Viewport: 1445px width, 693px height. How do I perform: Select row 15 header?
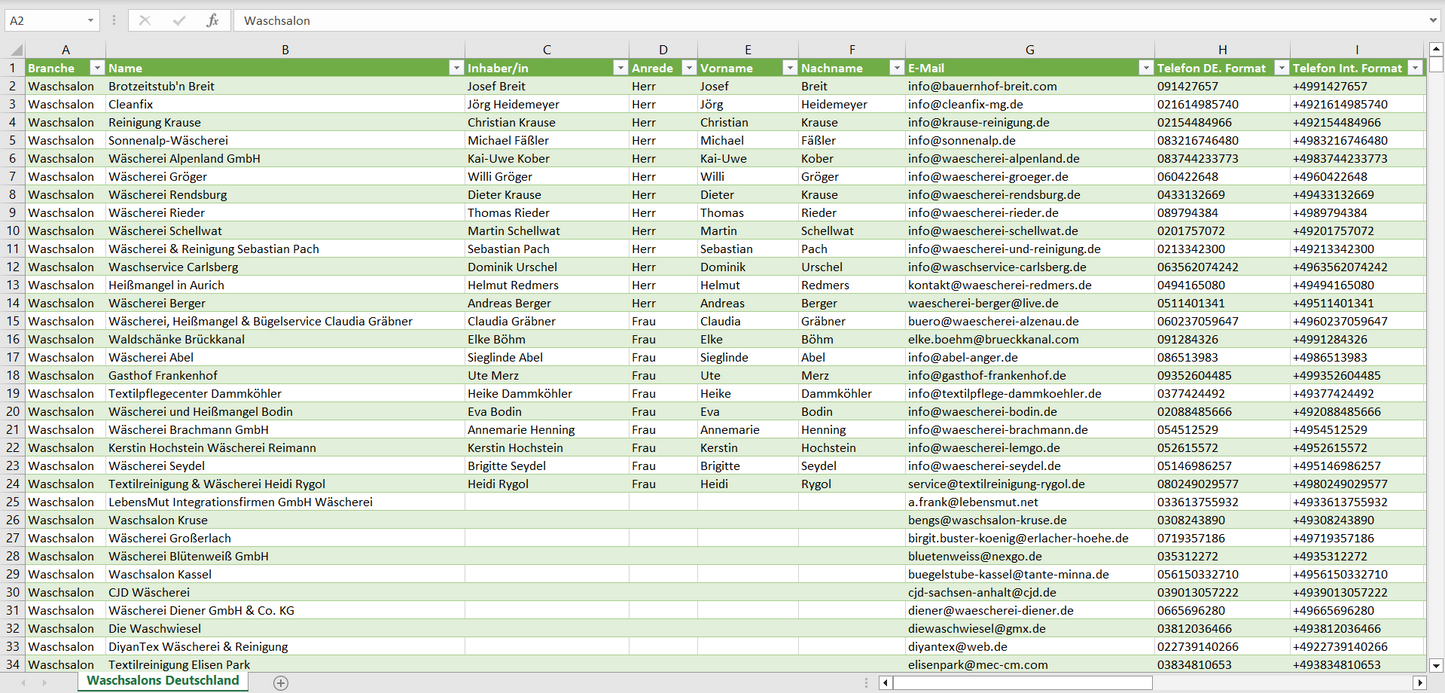coord(13,321)
